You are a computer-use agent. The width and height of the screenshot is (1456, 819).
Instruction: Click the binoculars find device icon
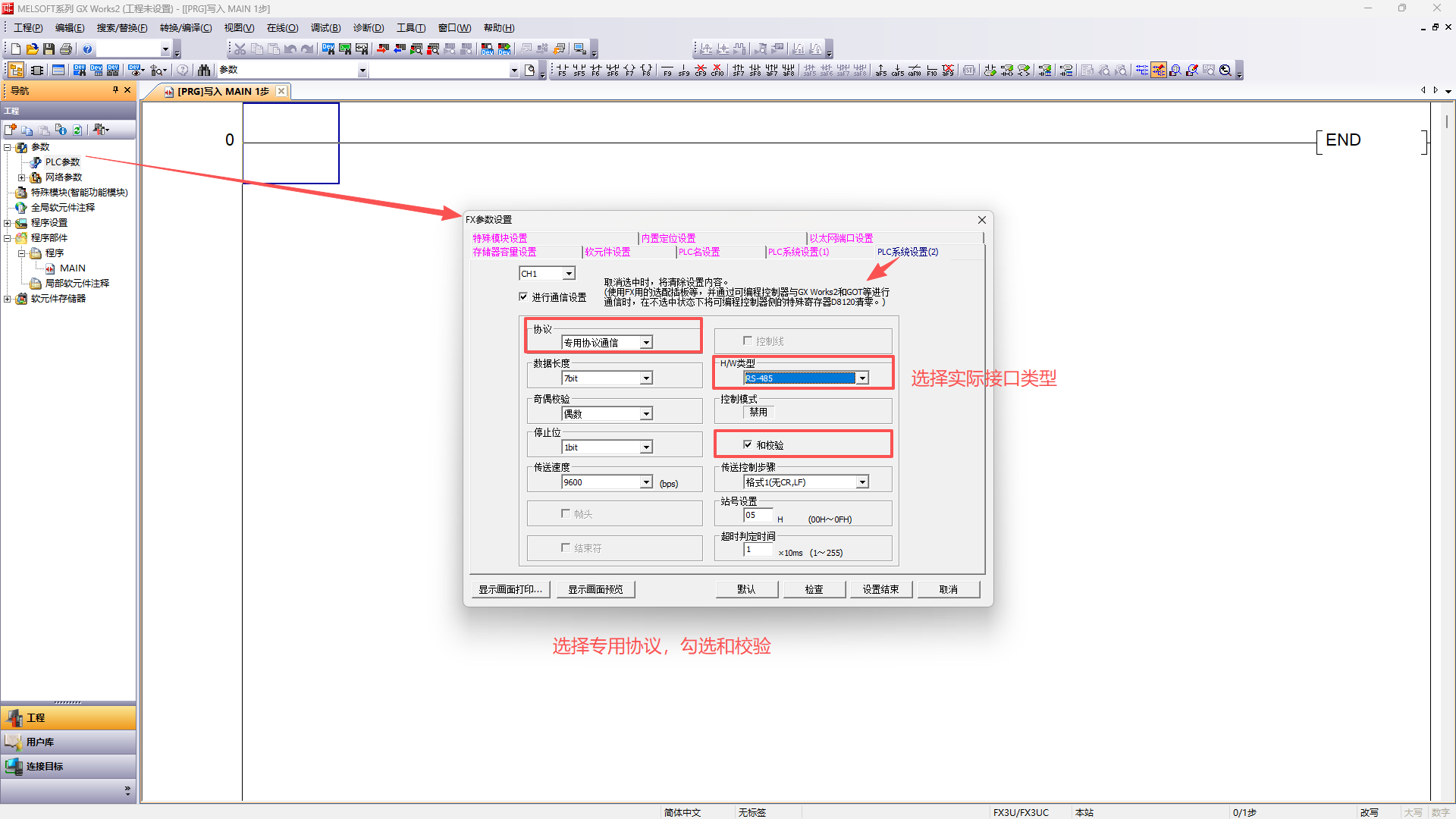pyautogui.click(x=204, y=71)
